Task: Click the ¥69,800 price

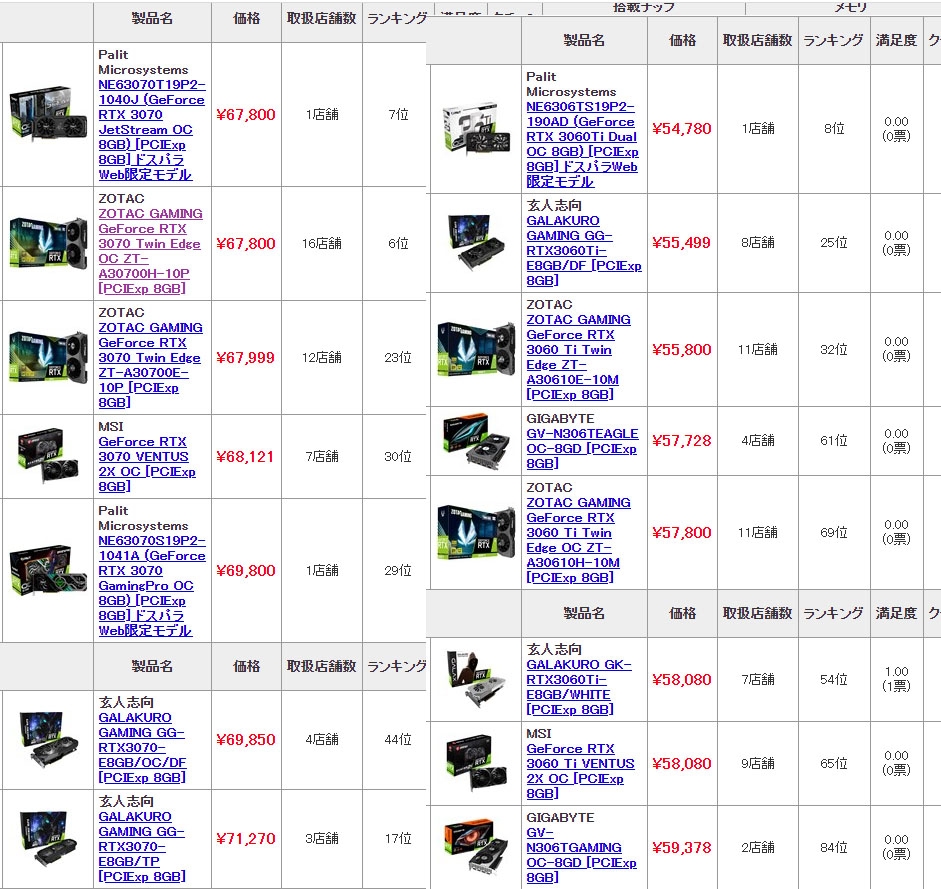Action: click(x=245, y=571)
